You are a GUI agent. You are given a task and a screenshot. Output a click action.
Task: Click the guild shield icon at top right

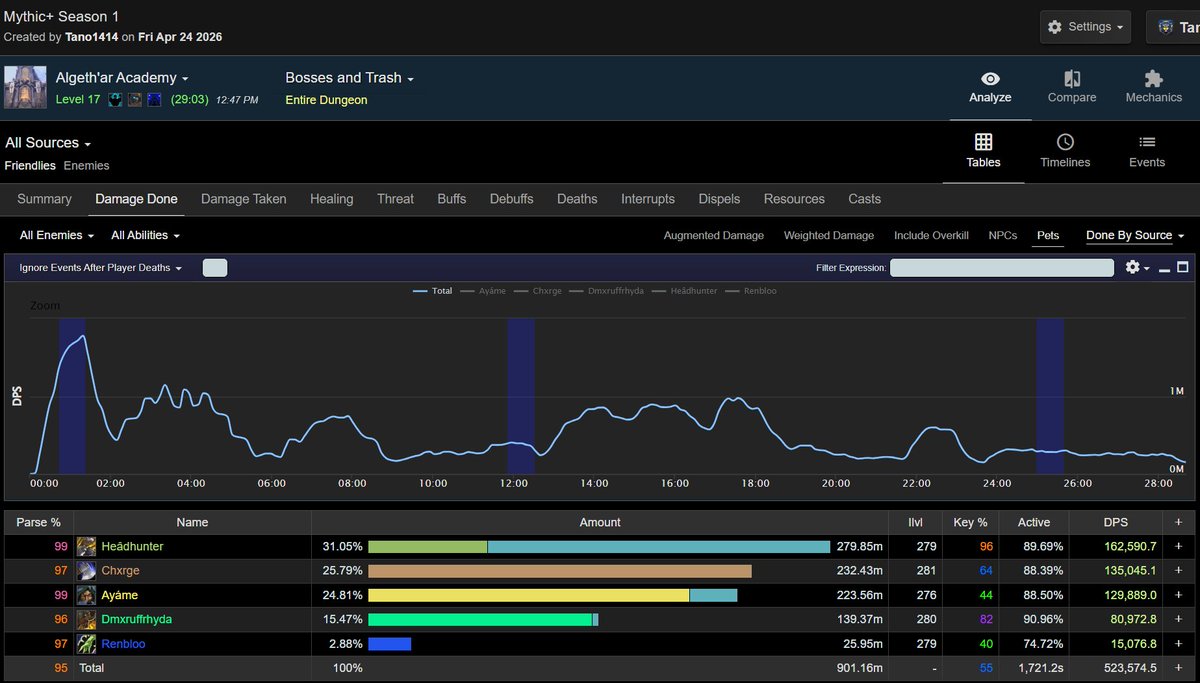click(1166, 27)
